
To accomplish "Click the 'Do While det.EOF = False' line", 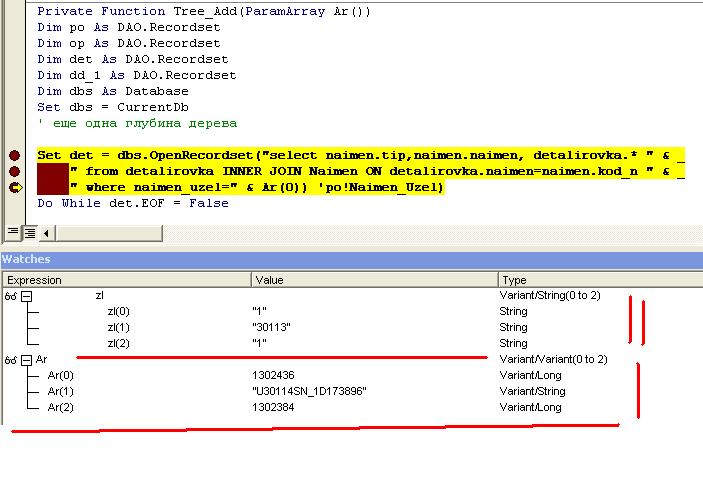I will point(133,204).
